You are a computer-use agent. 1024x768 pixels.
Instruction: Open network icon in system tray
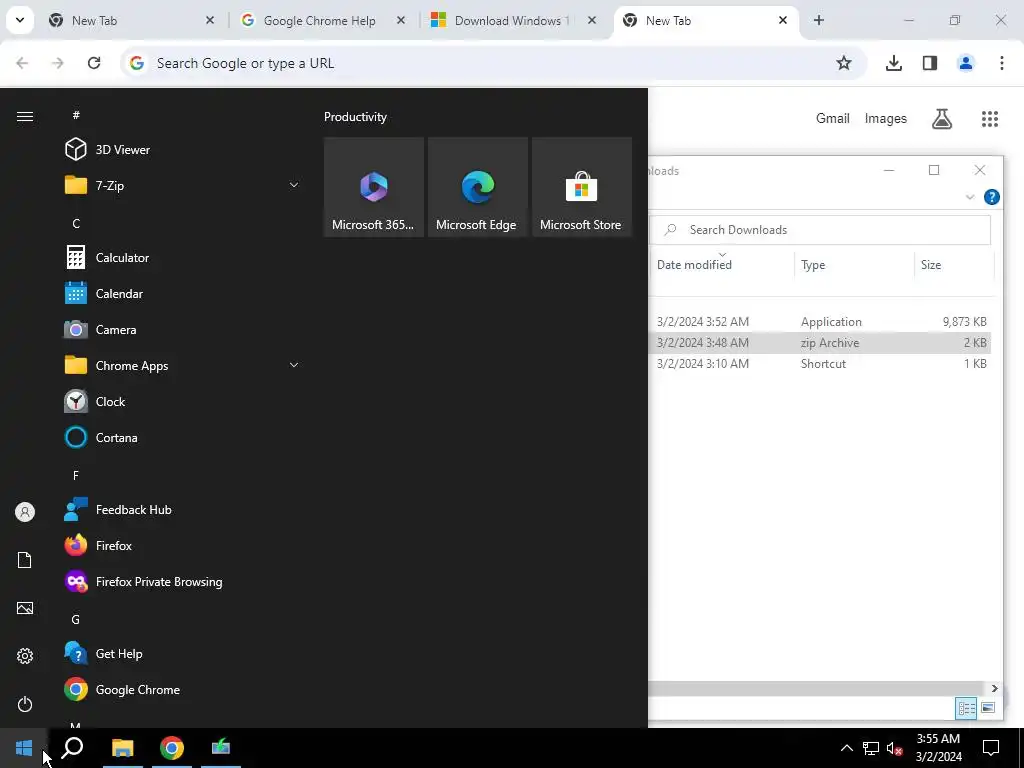(871, 748)
